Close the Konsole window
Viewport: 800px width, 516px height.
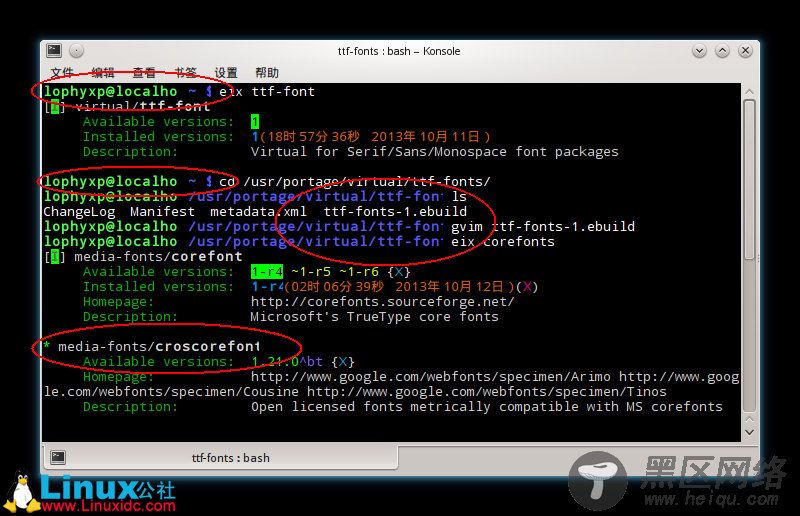coord(745,51)
